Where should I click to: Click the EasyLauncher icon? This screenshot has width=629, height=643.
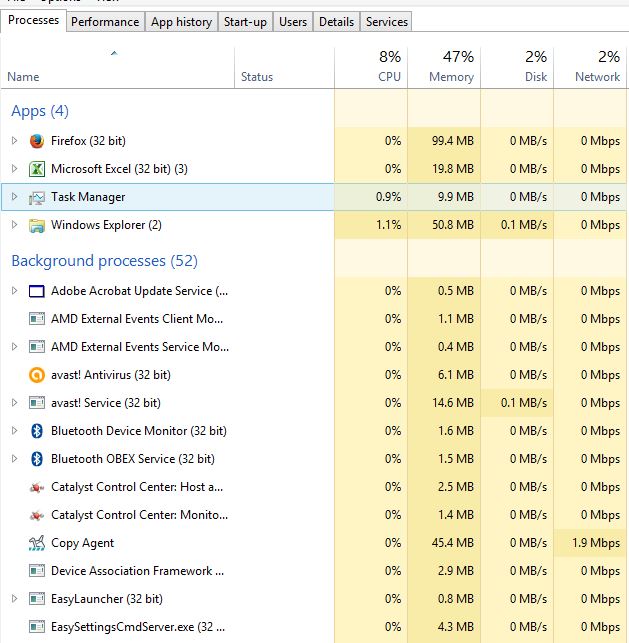[37, 599]
